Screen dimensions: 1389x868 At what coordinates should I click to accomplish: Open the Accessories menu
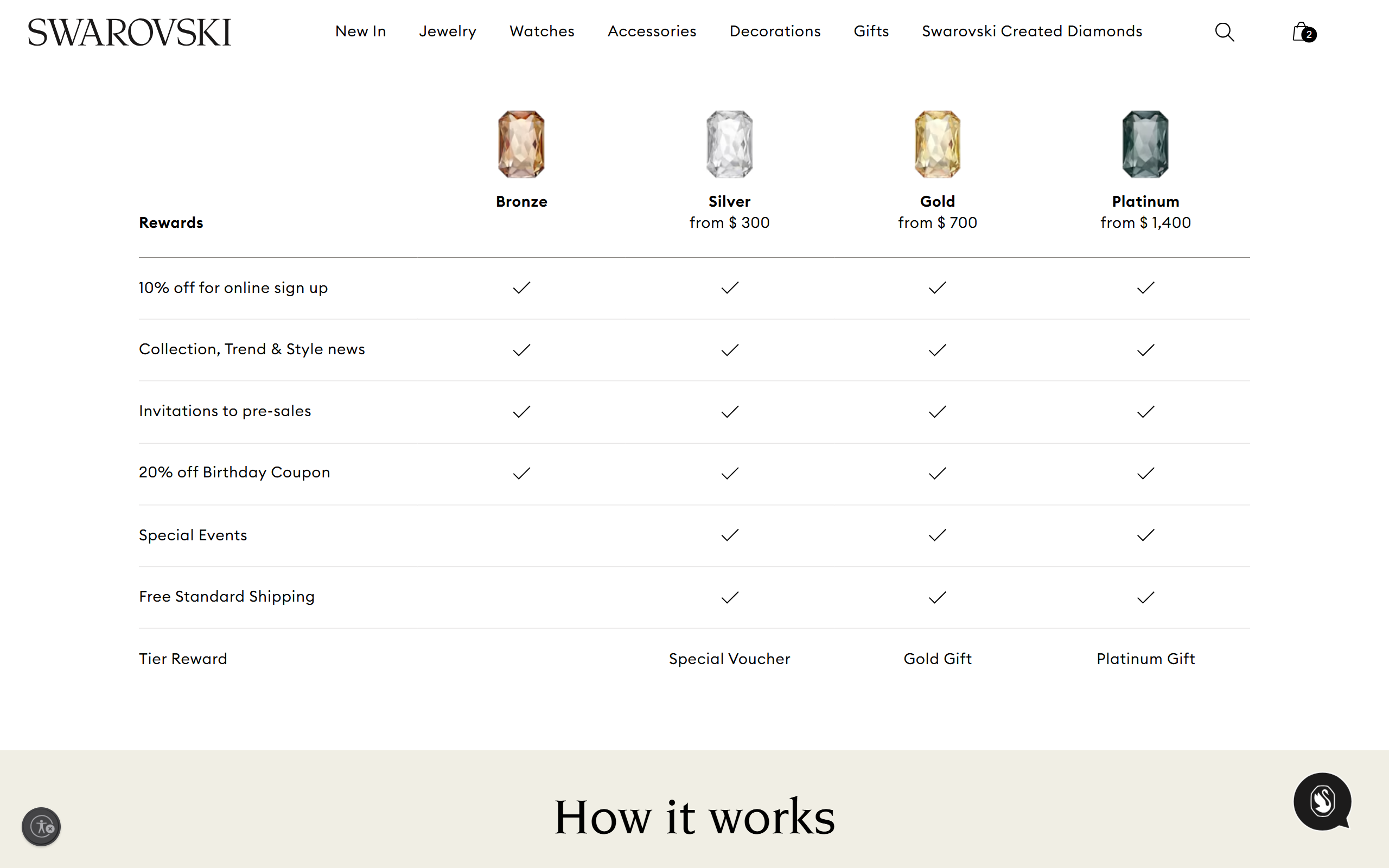tap(652, 31)
